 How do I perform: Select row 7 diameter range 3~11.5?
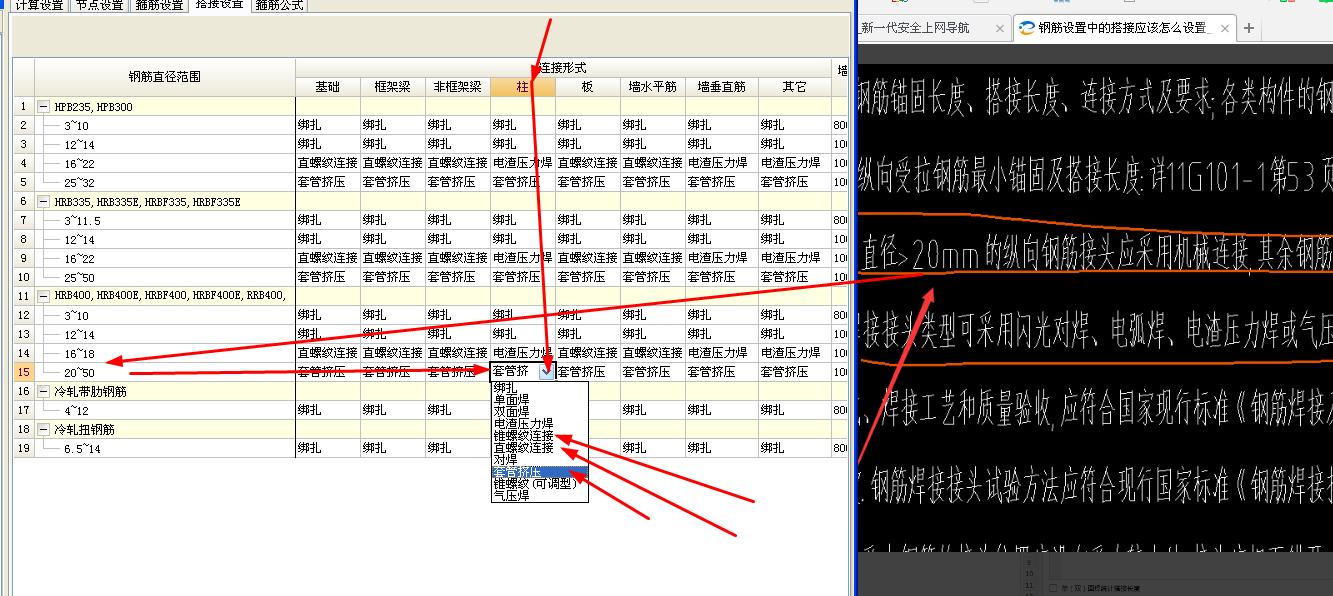pos(165,220)
